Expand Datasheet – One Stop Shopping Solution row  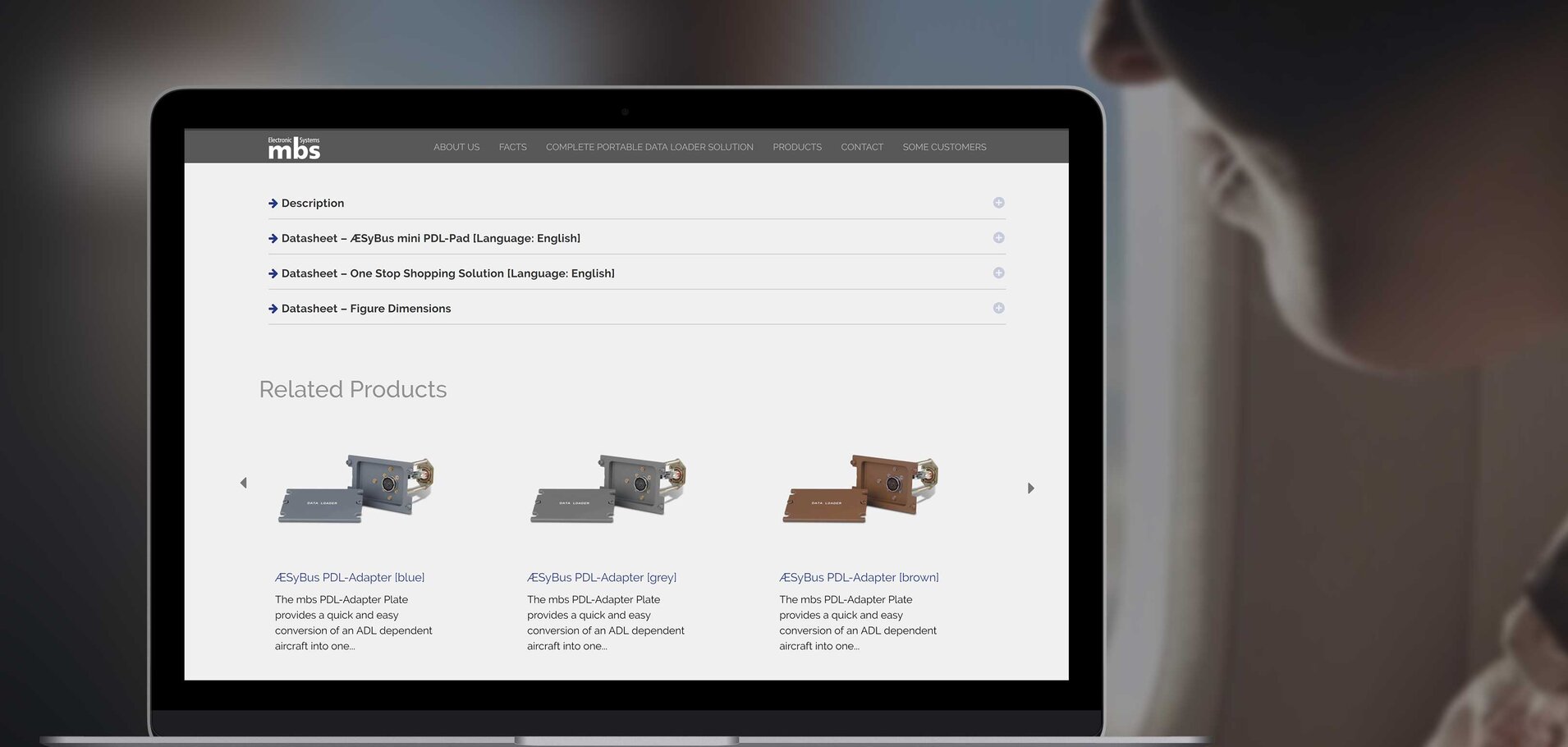pyautogui.click(x=447, y=274)
